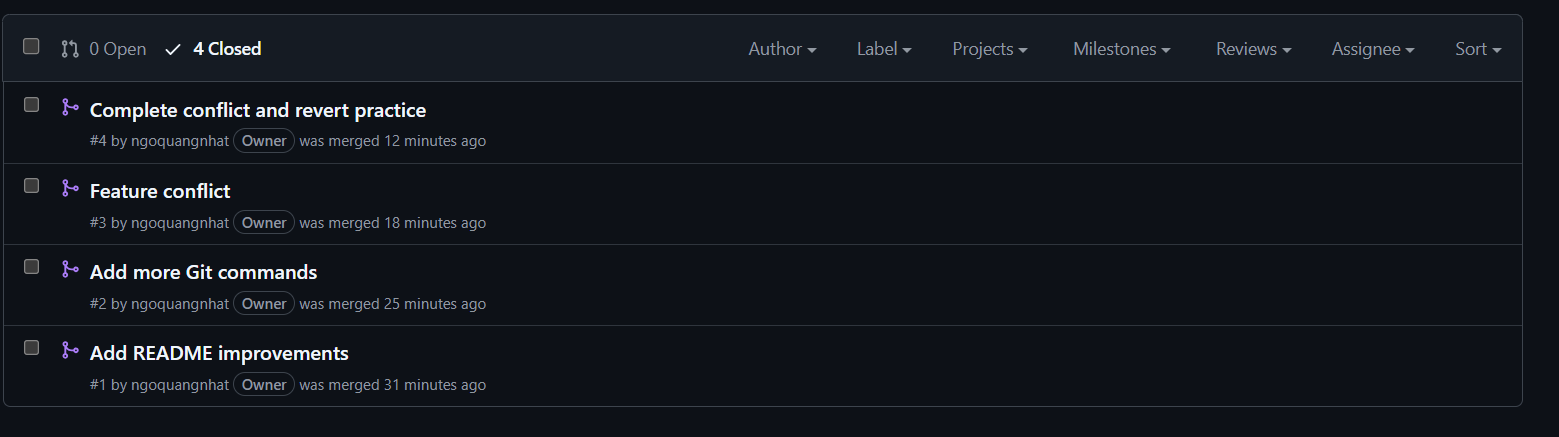This screenshot has width=1559, height=437.
Task: Tick checkbox for Add README improvements
Action: (31, 347)
